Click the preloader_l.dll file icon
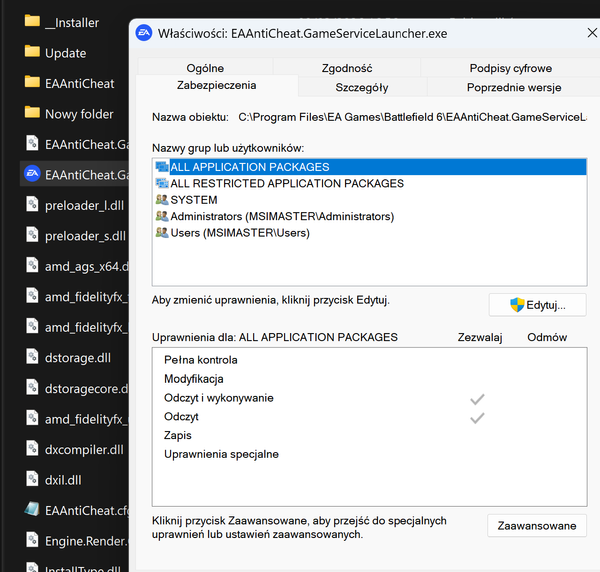 tap(32, 206)
